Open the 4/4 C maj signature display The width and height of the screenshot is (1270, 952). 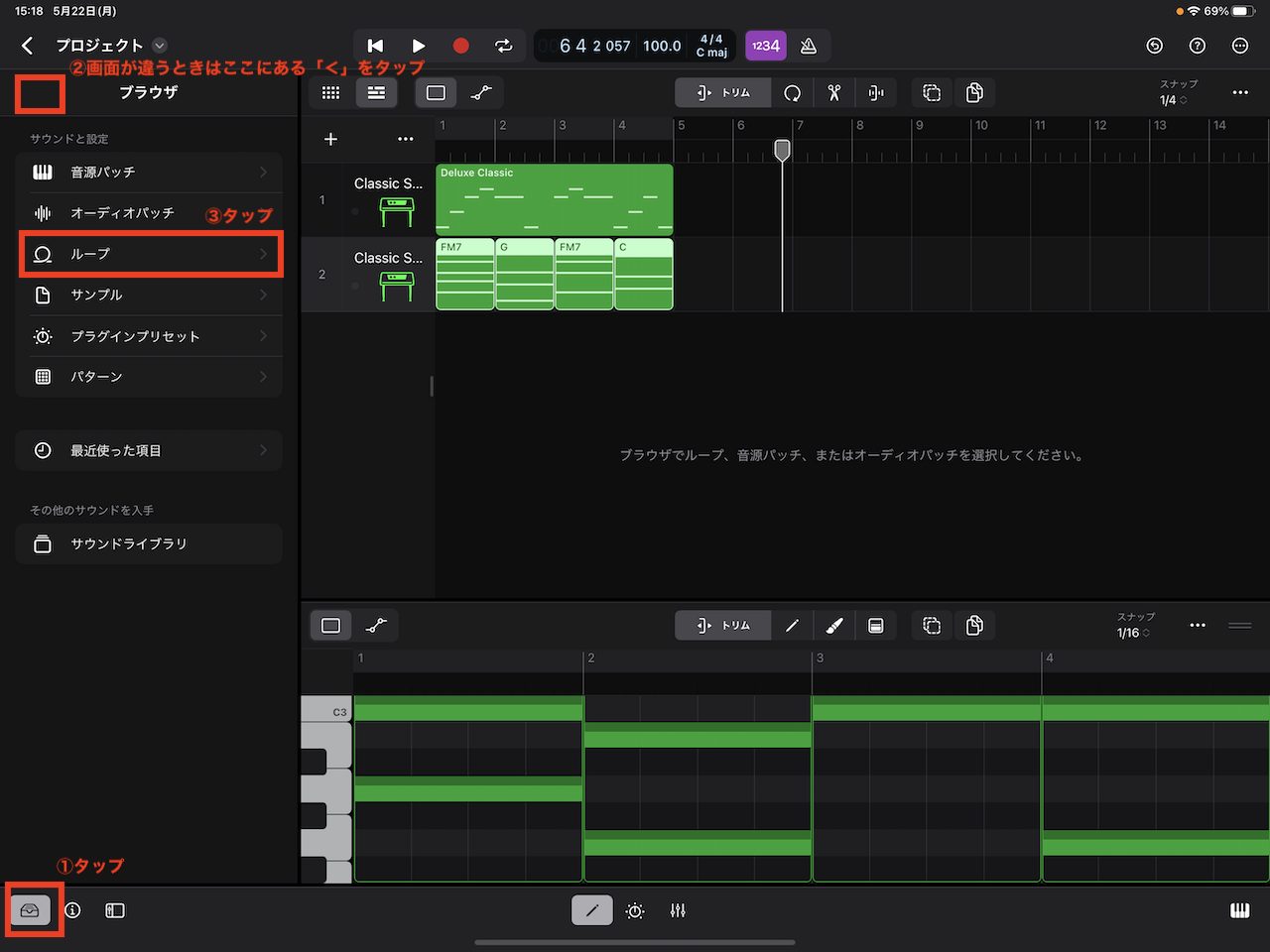(x=711, y=46)
